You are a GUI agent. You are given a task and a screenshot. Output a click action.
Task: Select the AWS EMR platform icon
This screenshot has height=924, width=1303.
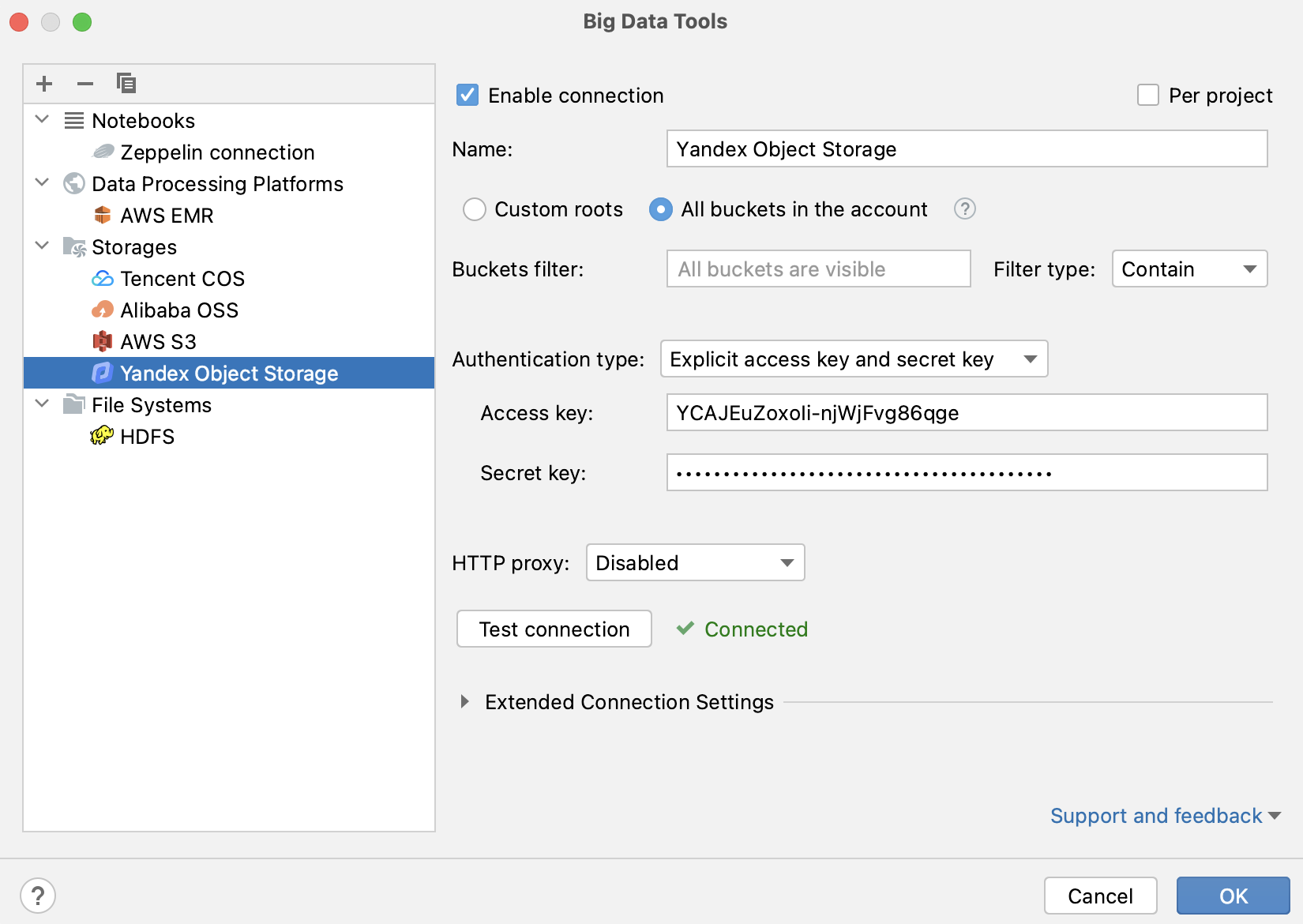103,215
